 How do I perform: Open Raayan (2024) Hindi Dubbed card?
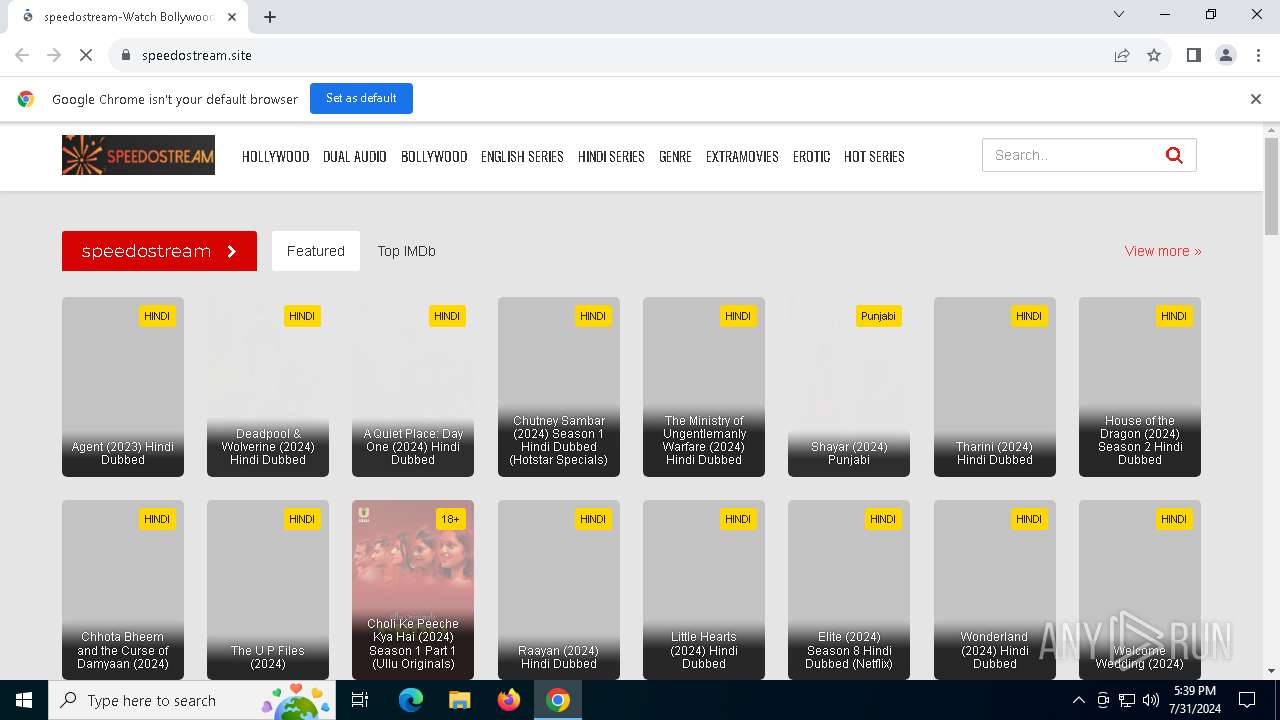pyautogui.click(x=559, y=590)
